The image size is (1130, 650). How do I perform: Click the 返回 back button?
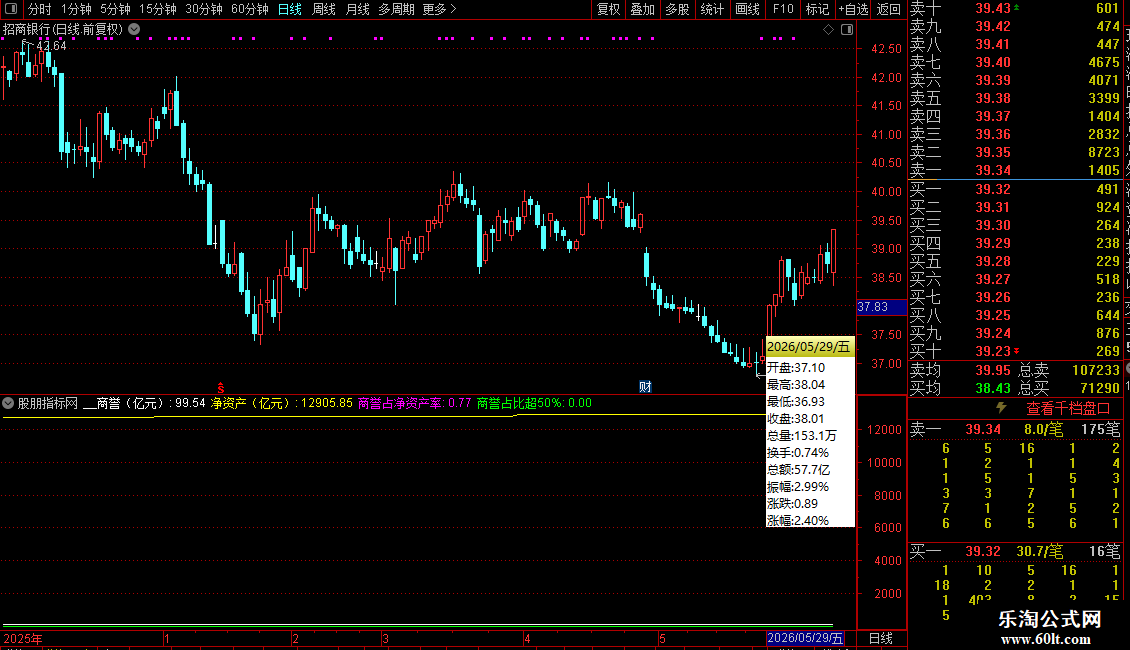889,9
